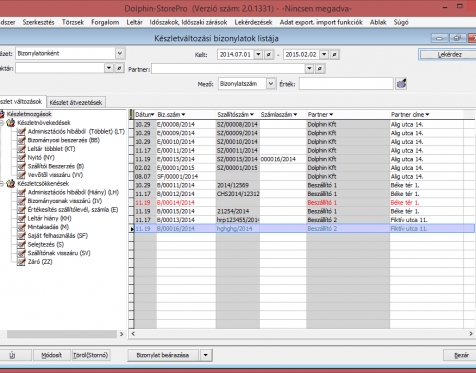Click icon next to Bizományosnak visszáru (IV)
Image resolution: width=476 pixels, height=373 pixels.
pos(21,201)
